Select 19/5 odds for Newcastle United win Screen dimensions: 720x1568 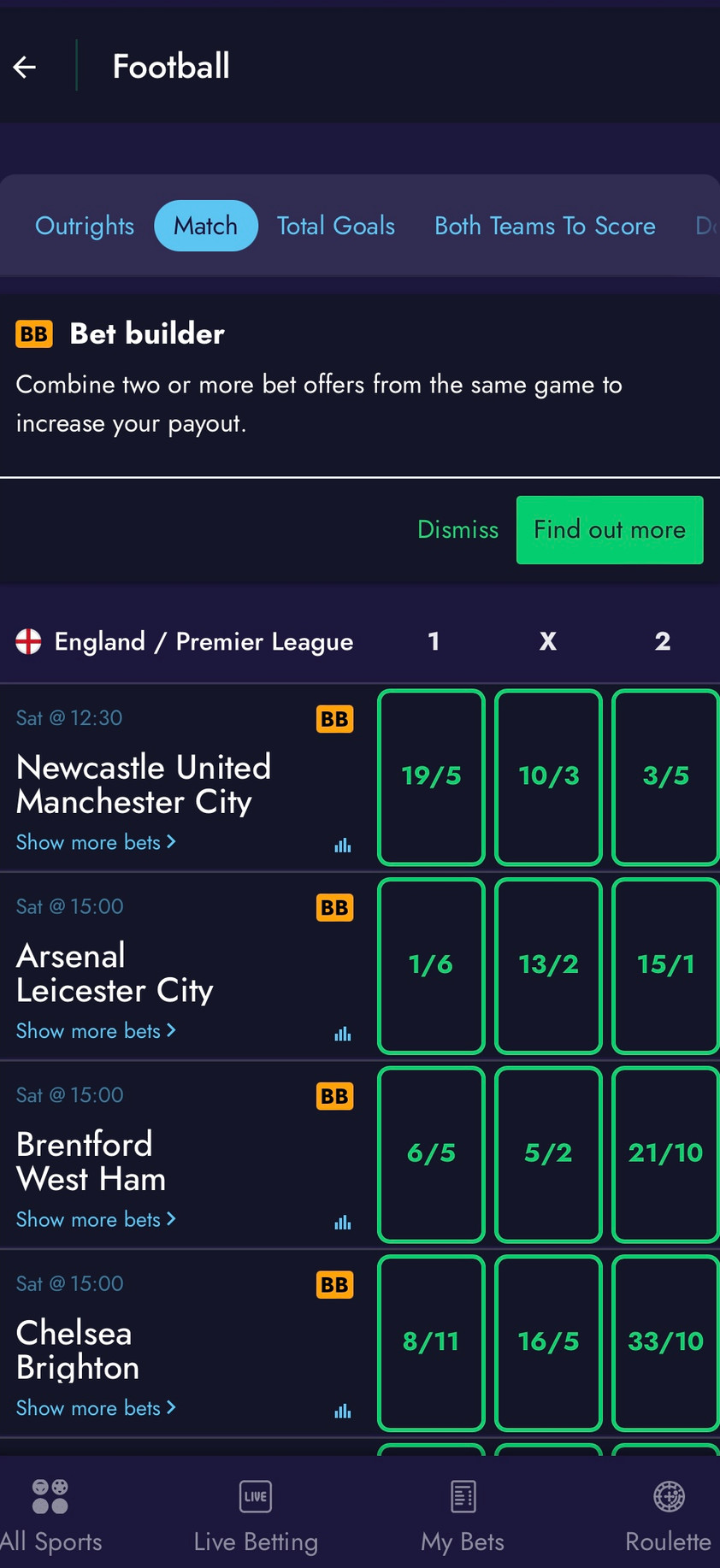click(431, 776)
